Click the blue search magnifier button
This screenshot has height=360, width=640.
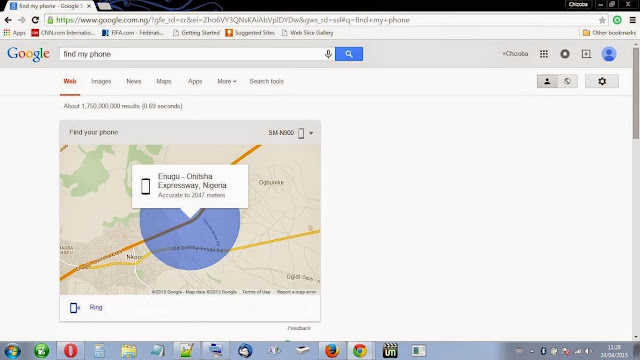click(349, 54)
